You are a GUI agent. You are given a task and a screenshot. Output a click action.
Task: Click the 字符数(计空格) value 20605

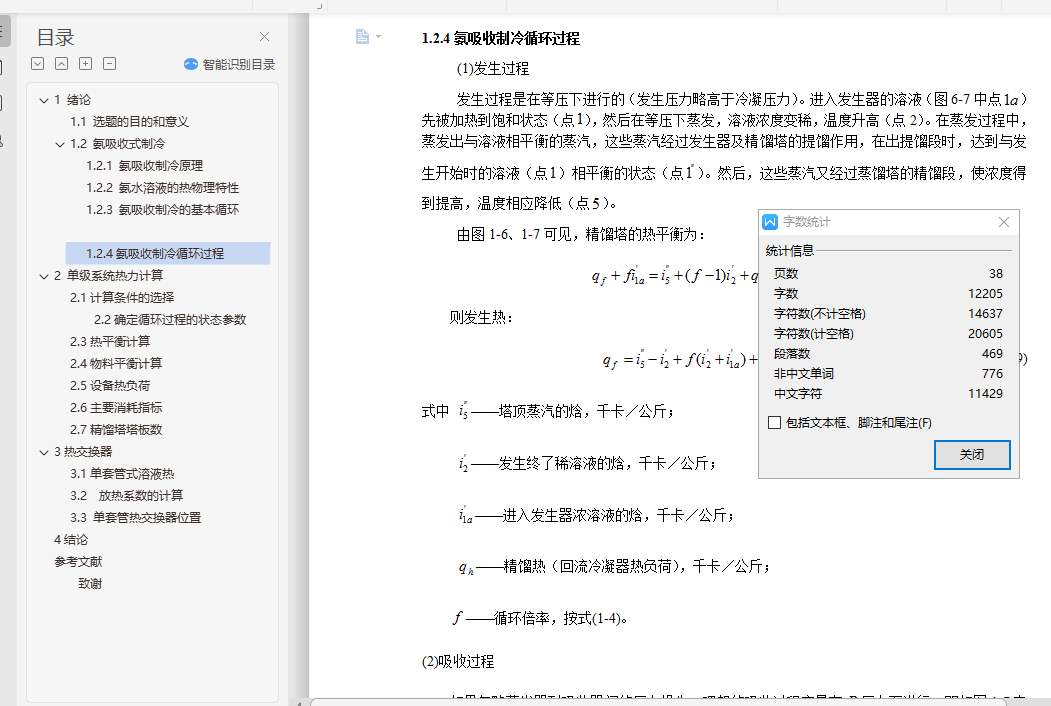click(985, 334)
